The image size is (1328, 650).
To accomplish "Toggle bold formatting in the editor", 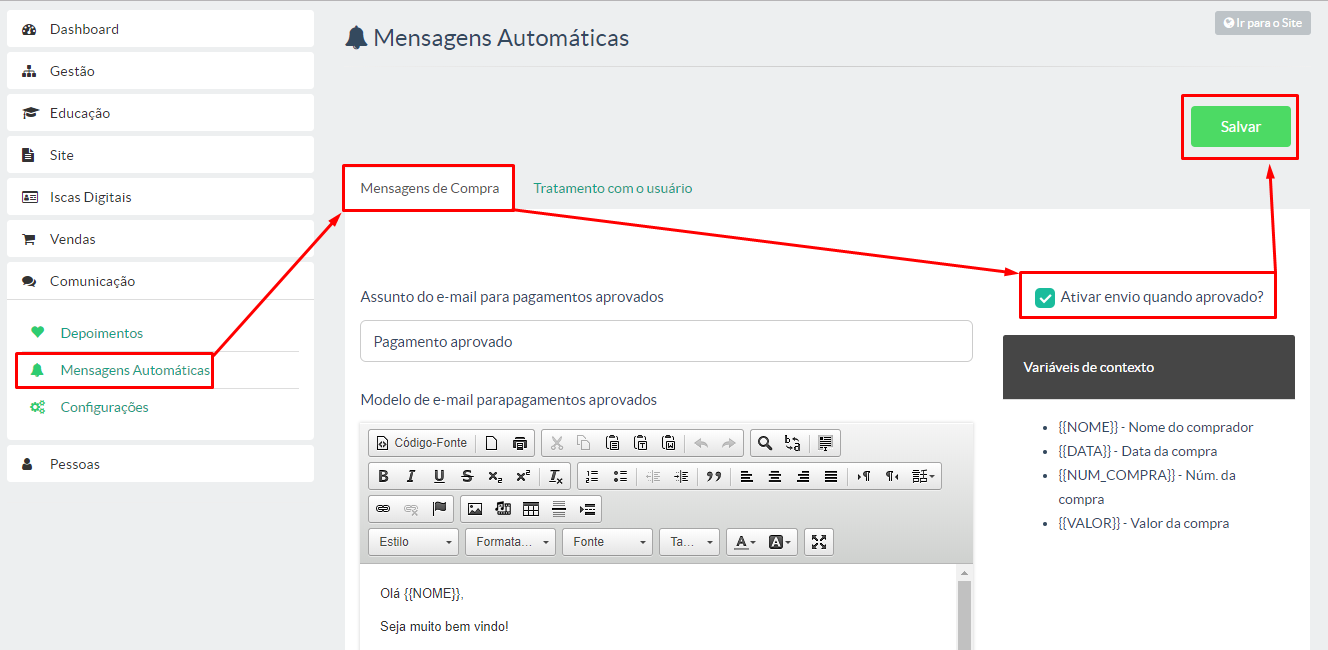I will coord(383,476).
